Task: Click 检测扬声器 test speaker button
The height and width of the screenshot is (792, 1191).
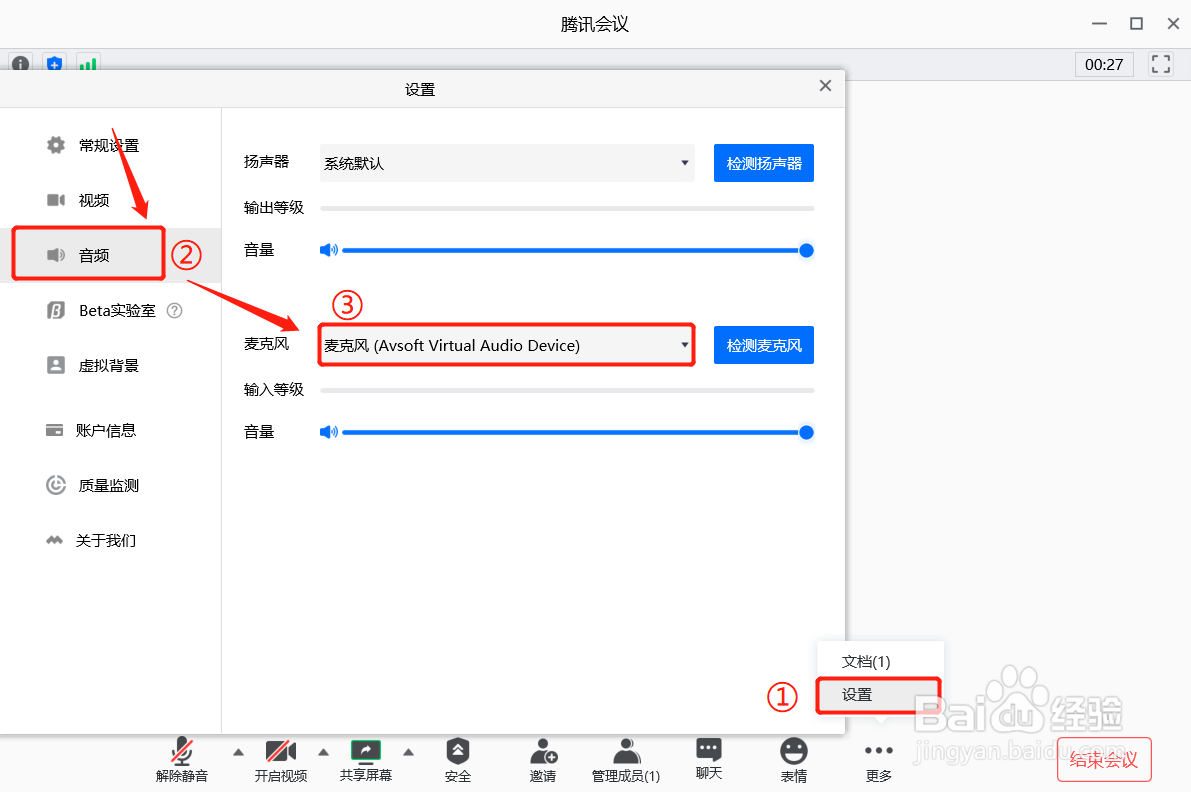Action: [763, 163]
